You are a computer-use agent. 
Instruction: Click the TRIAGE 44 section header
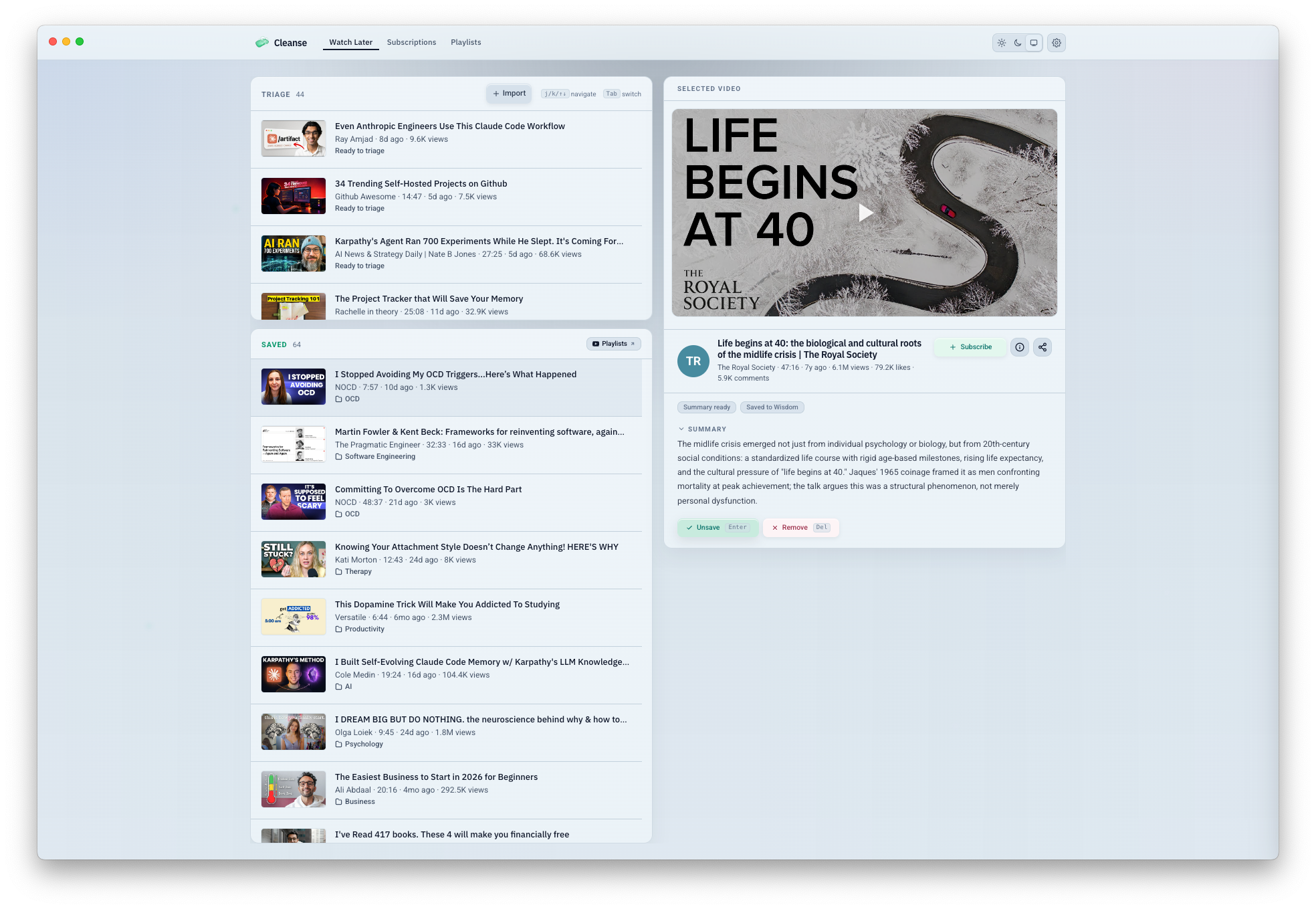point(282,94)
